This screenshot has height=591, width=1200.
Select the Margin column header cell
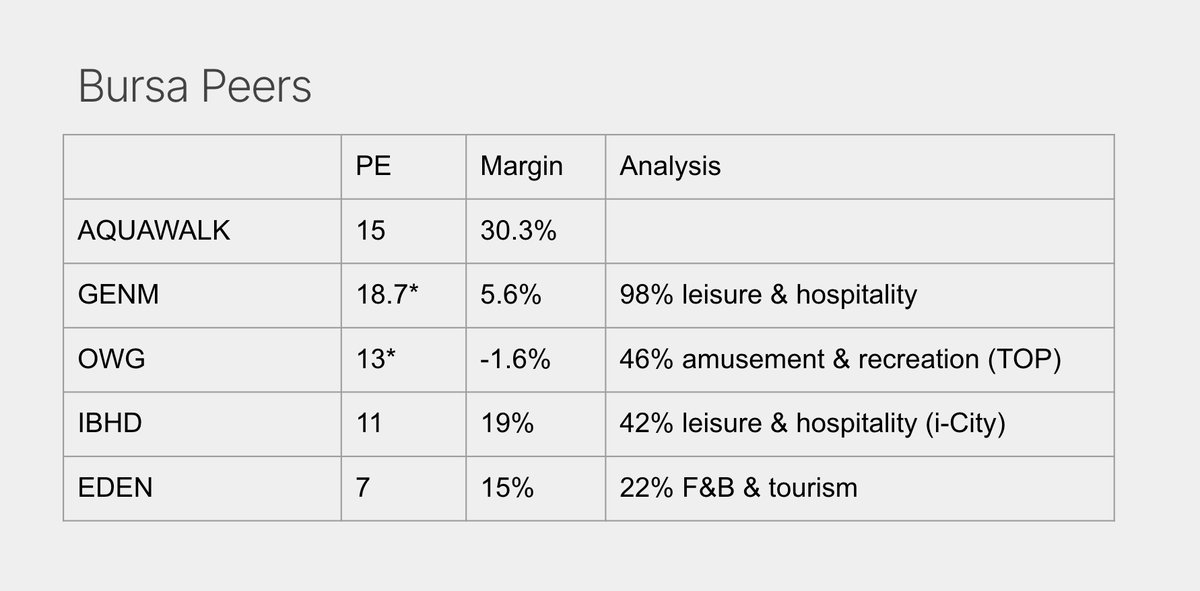pos(521,166)
